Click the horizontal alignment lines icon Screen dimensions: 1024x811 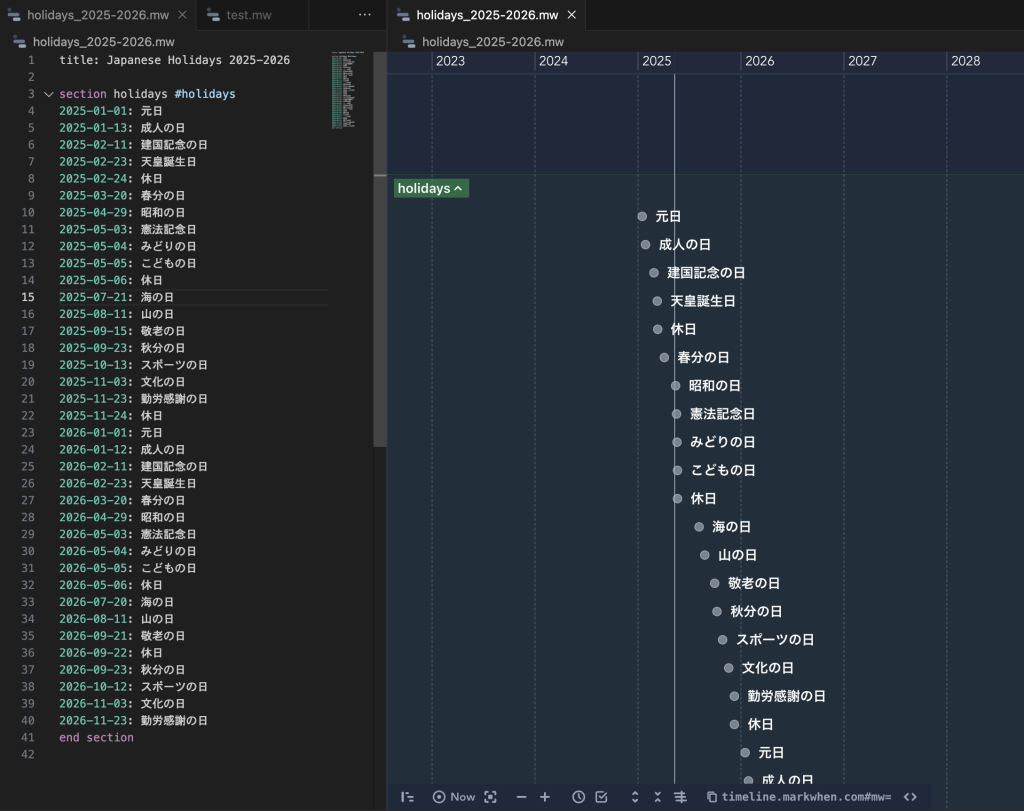tap(681, 797)
